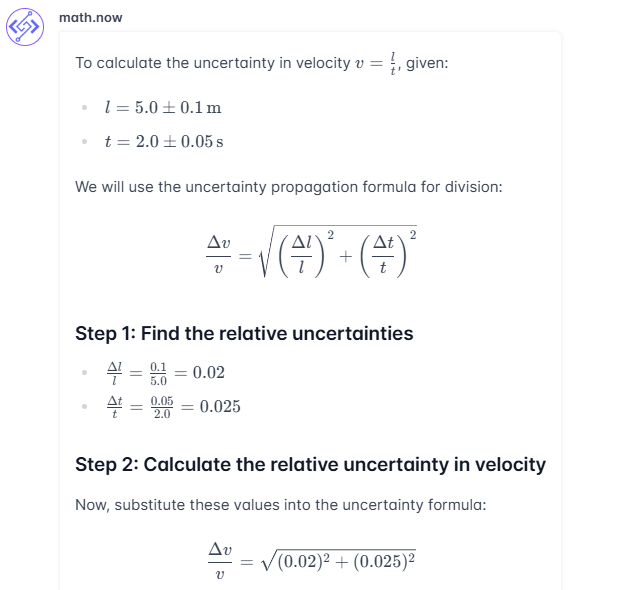
Task: Click the bullet dot before l = 5.0
Action: click(86, 108)
